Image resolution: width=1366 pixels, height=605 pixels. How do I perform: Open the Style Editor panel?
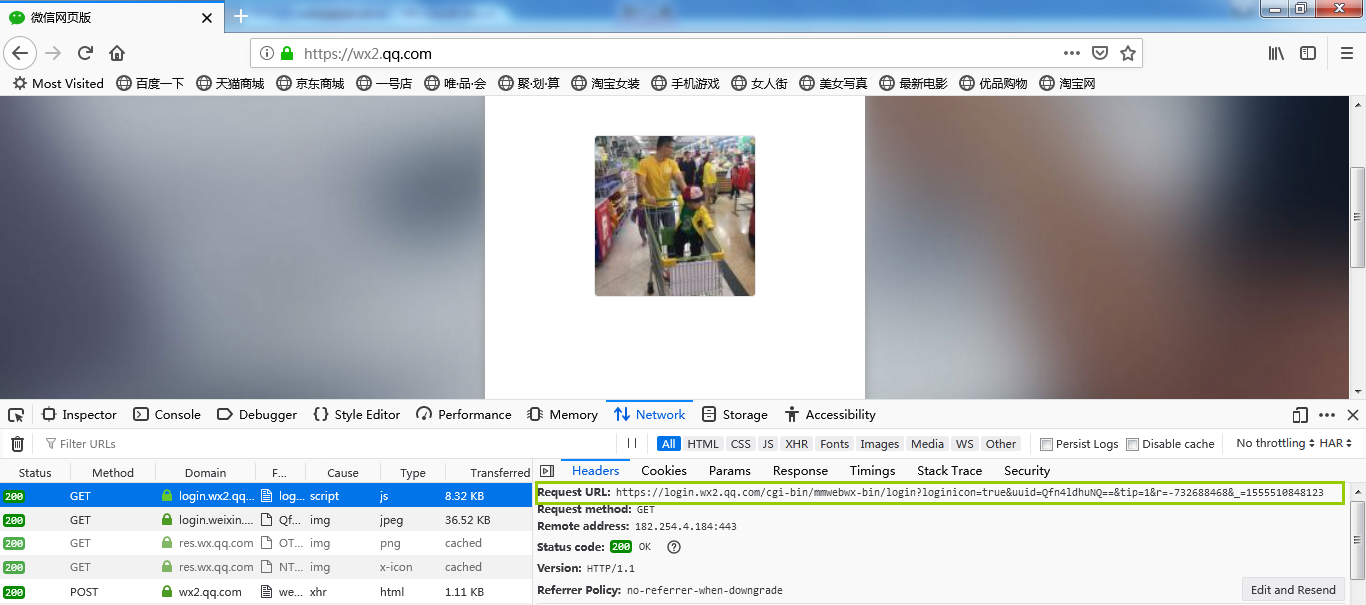coord(357,415)
